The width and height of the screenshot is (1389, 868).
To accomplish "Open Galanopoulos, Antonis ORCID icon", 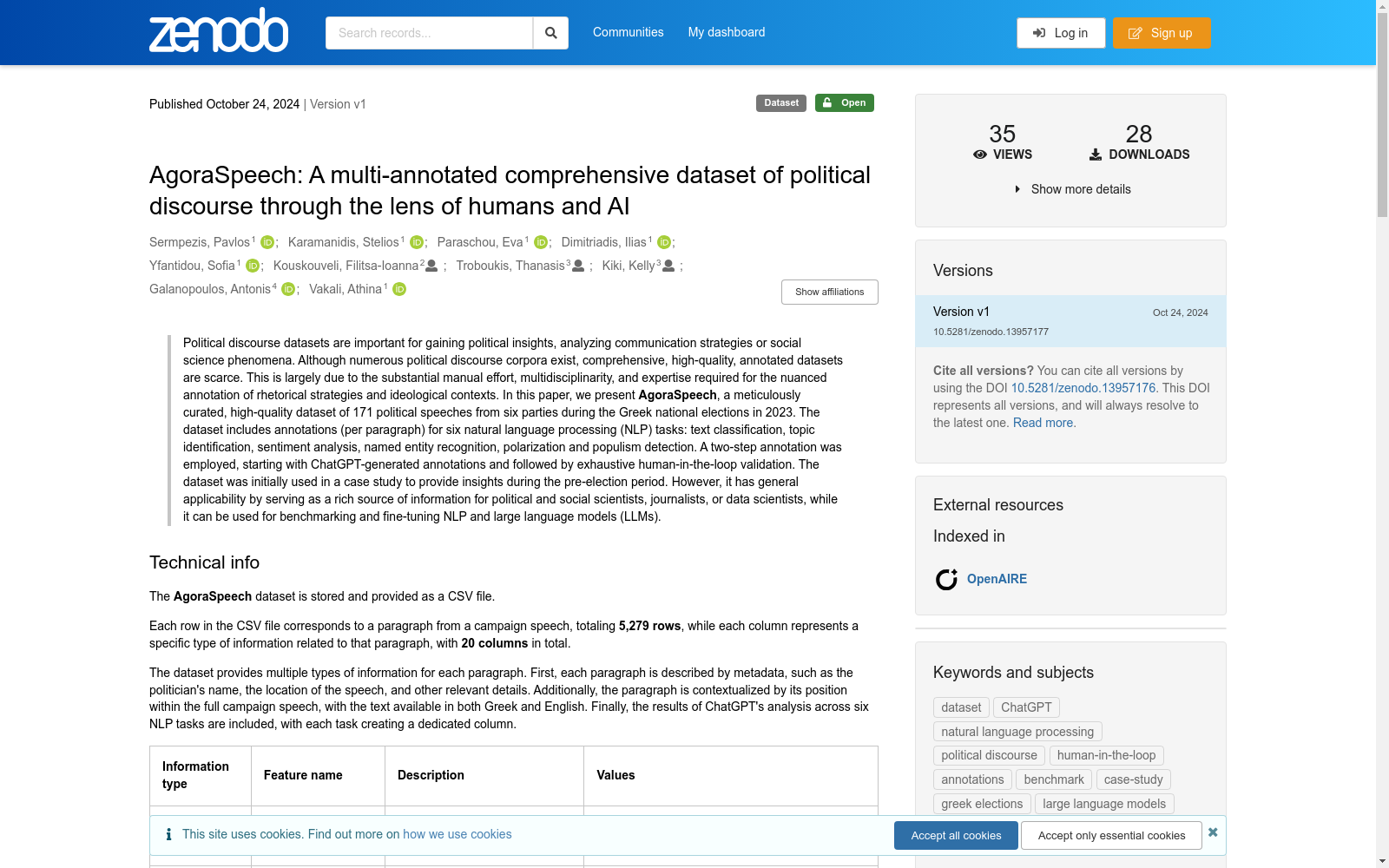I will point(288,289).
